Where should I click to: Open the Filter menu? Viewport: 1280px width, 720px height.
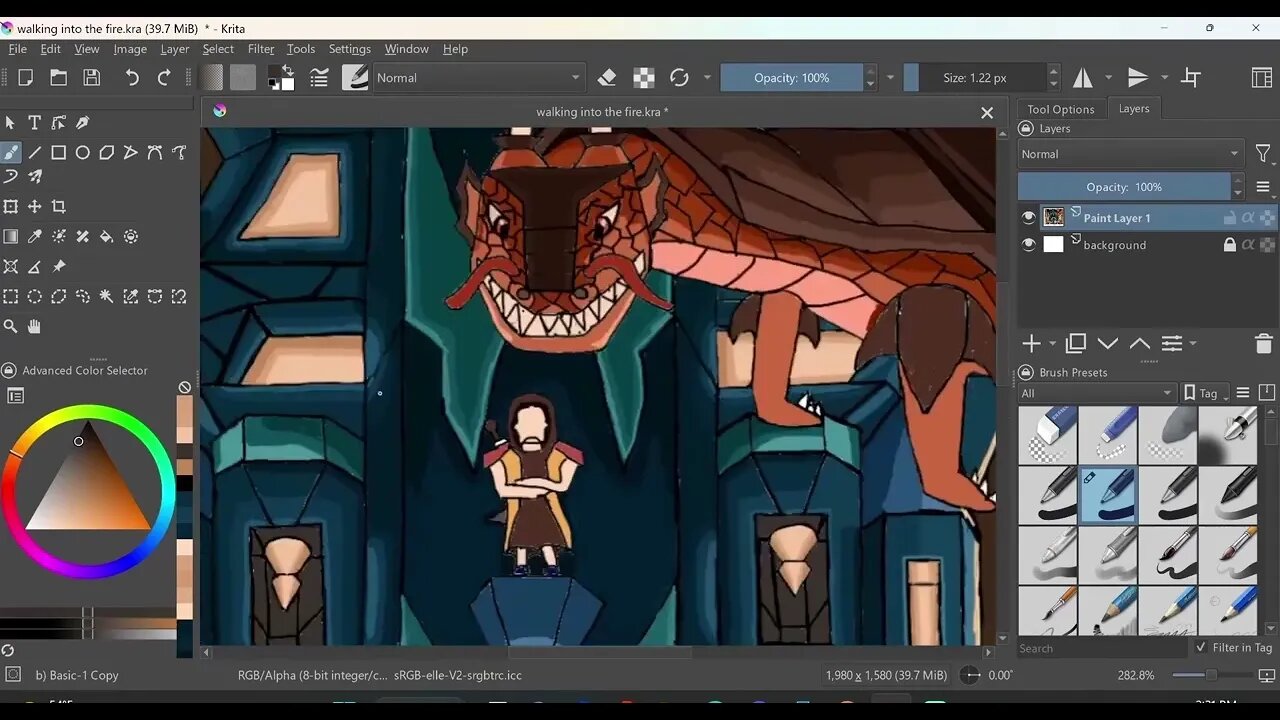click(261, 49)
